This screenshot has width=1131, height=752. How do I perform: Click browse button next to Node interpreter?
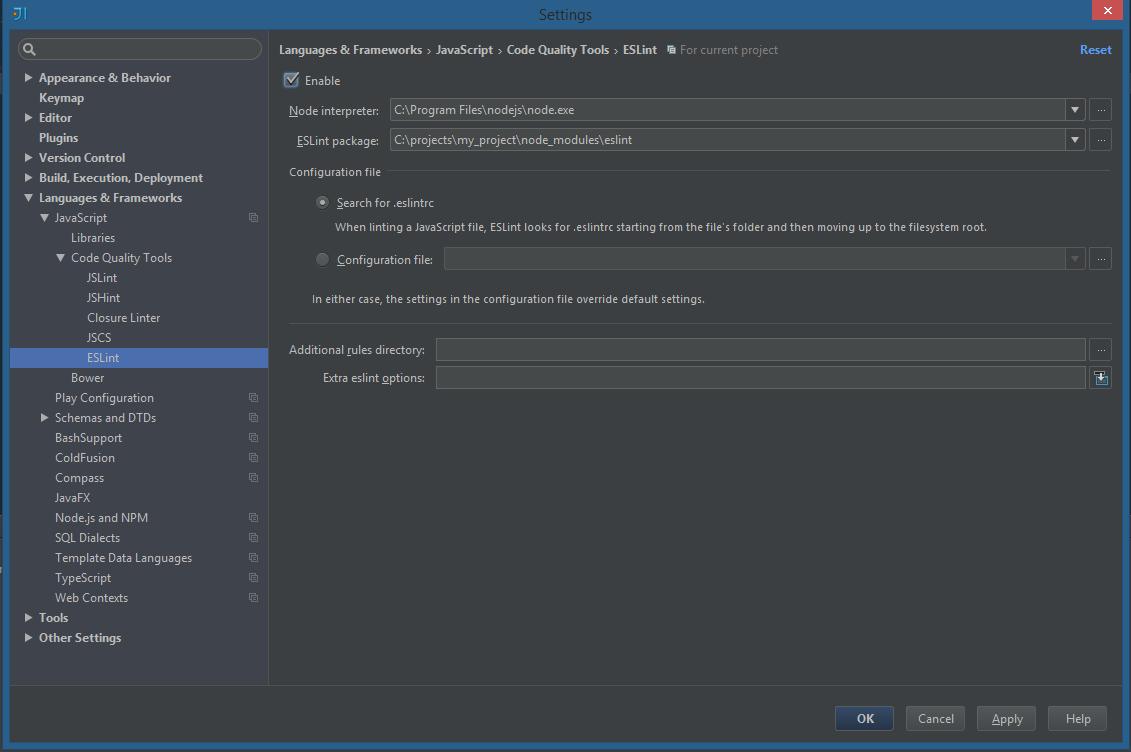point(1100,110)
